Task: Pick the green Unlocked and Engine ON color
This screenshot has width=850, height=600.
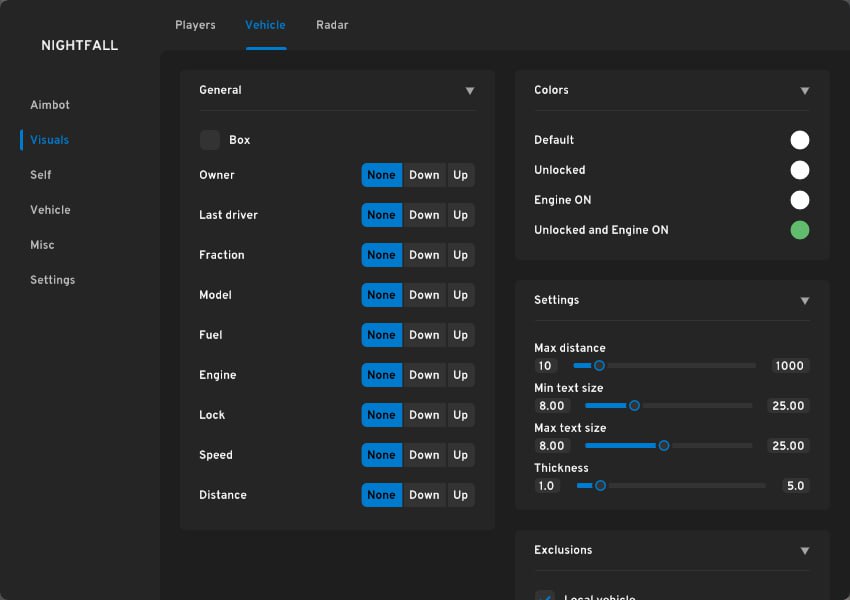Action: tap(799, 230)
